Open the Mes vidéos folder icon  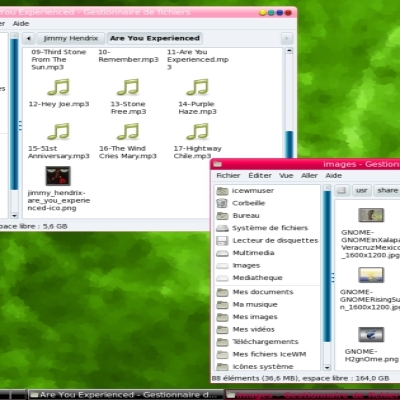[x=222, y=330]
